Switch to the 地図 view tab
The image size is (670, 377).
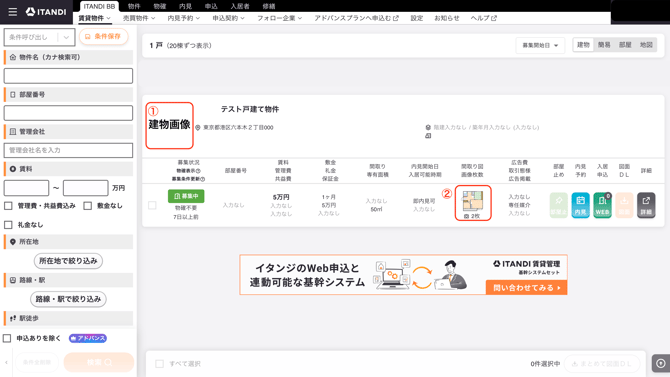[x=646, y=45]
